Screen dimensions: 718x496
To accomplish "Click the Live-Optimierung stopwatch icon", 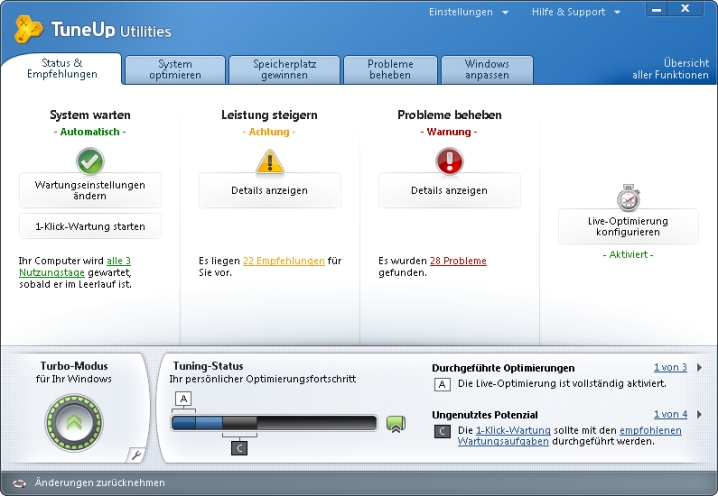I will pos(628,196).
